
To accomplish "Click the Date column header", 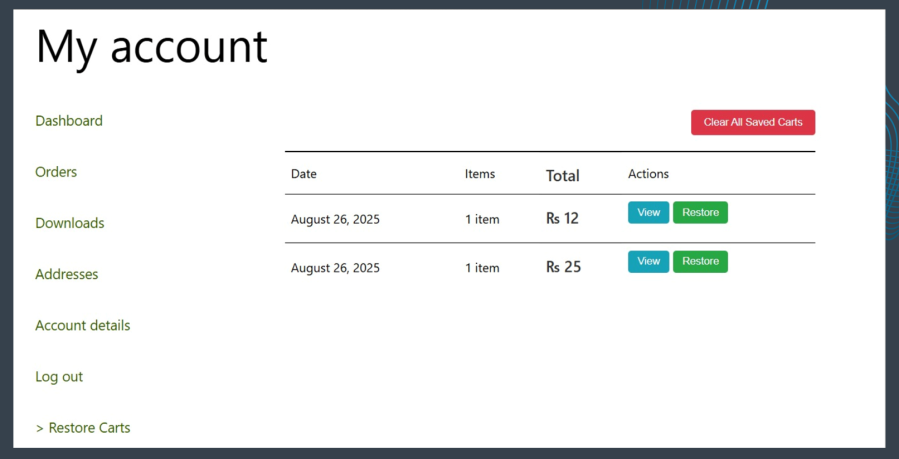I will coord(303,174).
